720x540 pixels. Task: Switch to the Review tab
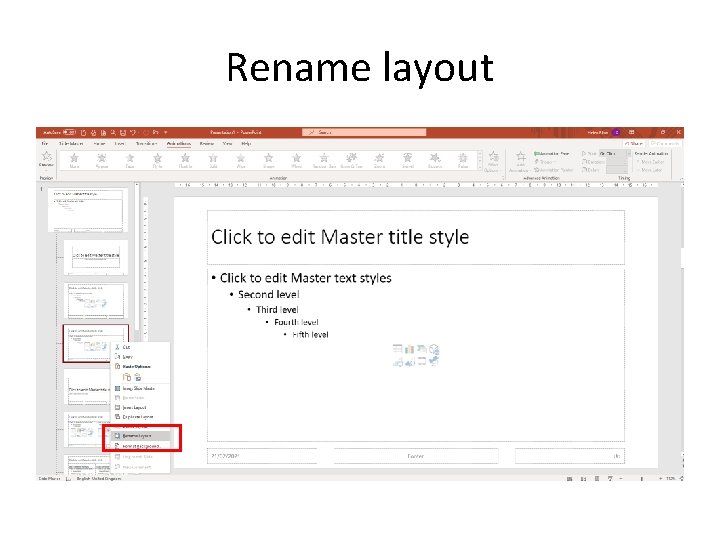207,144
